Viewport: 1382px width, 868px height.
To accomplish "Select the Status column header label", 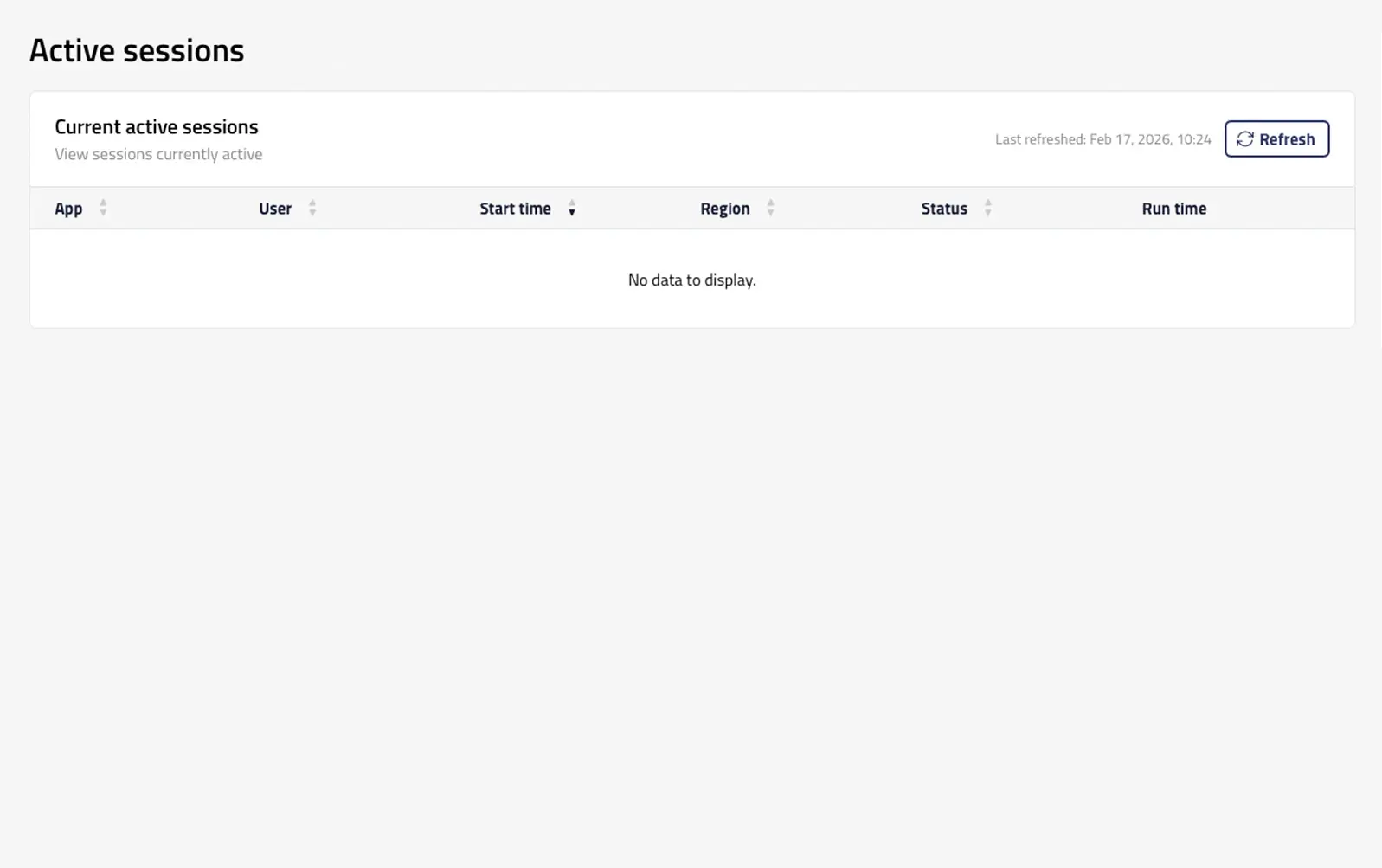I will click(x=943, y=209).
